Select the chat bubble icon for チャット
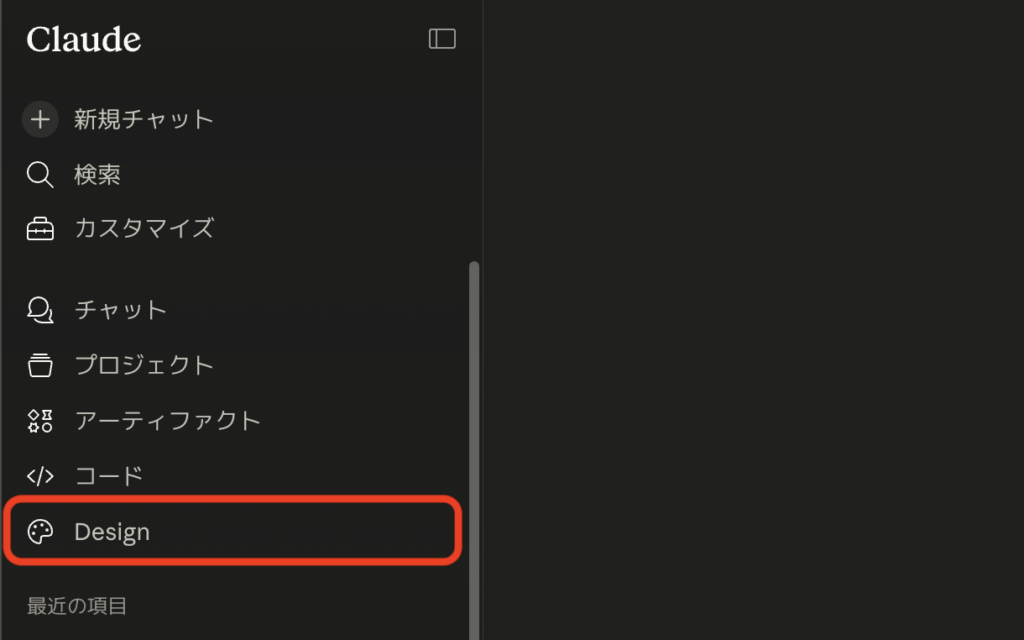The width and height of the screenshot is (1024, 640). tap(40, 310)
